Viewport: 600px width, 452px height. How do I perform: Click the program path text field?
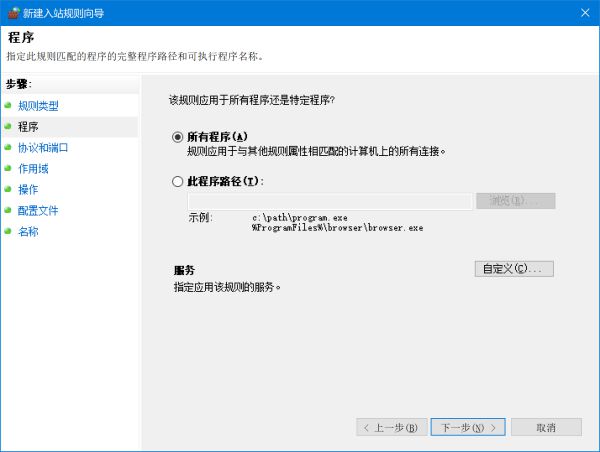point(322,201)
